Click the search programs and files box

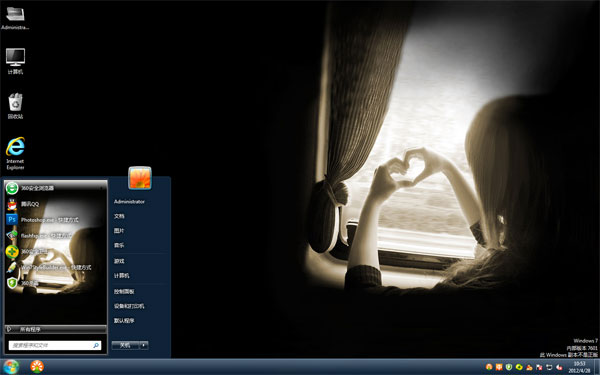click(55, 345)
